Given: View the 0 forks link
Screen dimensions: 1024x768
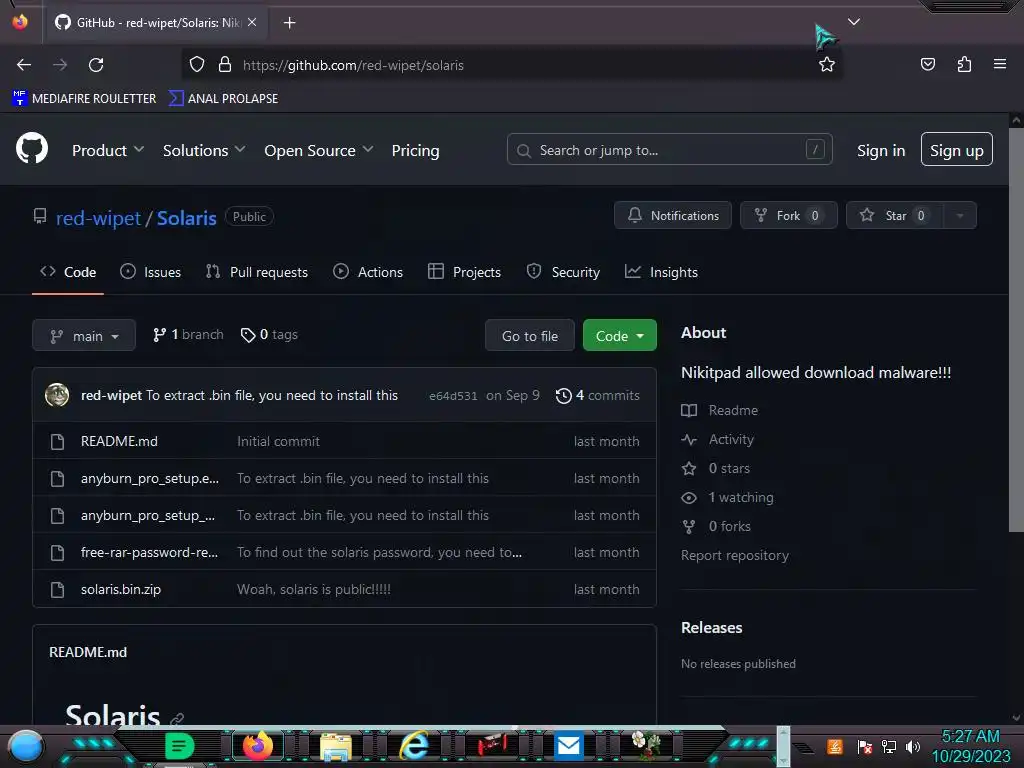Looking at the screenshot, I should tap(716, 526).
